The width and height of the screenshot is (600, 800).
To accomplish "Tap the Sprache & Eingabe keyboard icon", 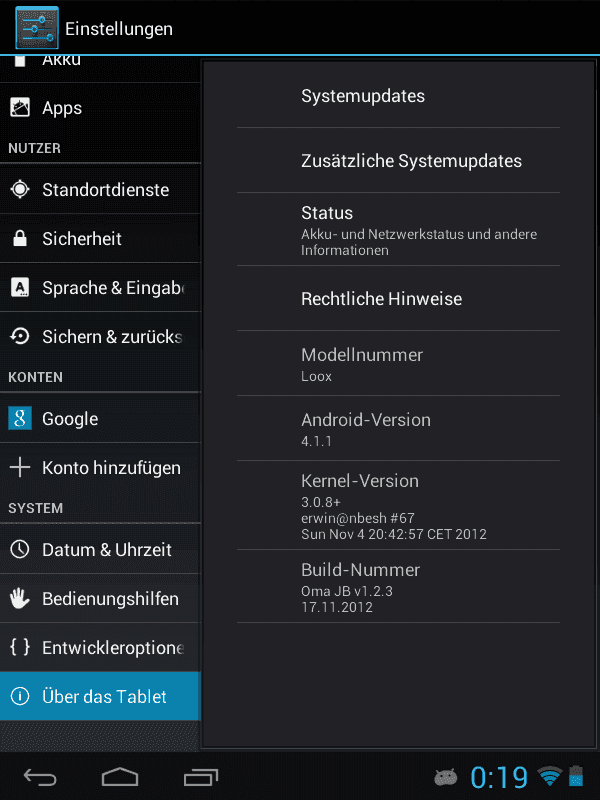I will click(20, 287).
